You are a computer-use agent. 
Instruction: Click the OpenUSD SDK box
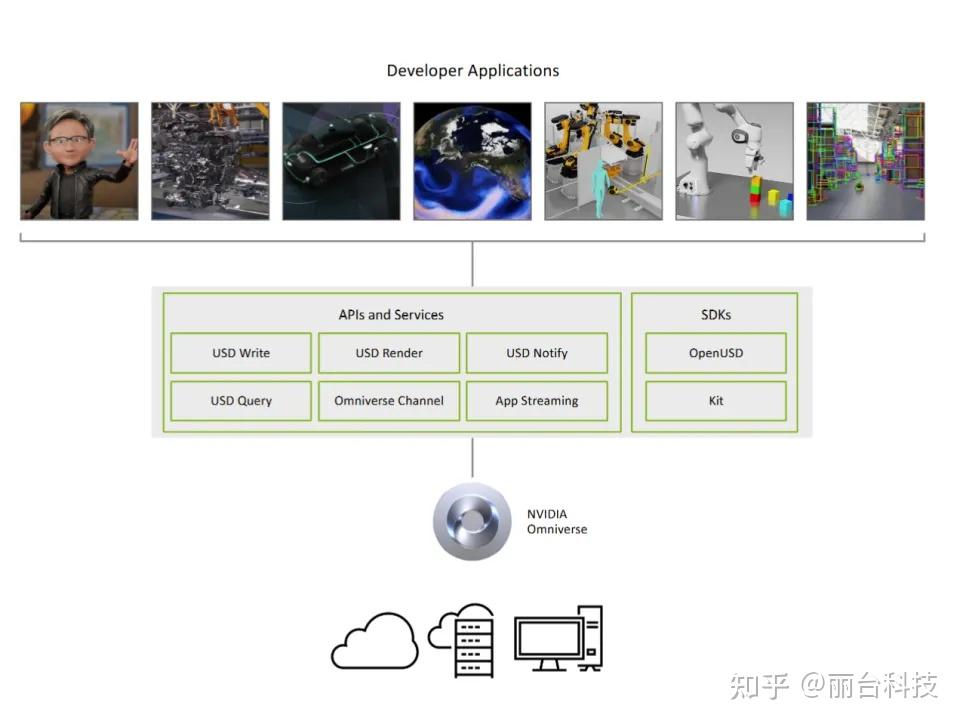(715, 353)
